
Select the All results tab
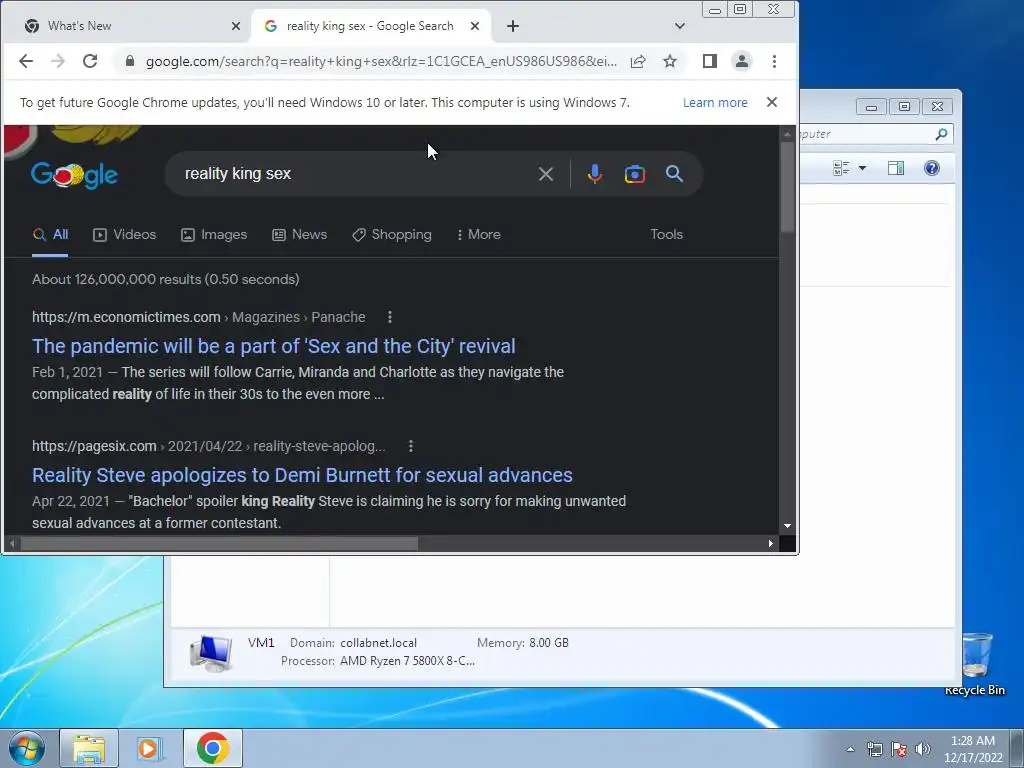[x=50, y=234]
